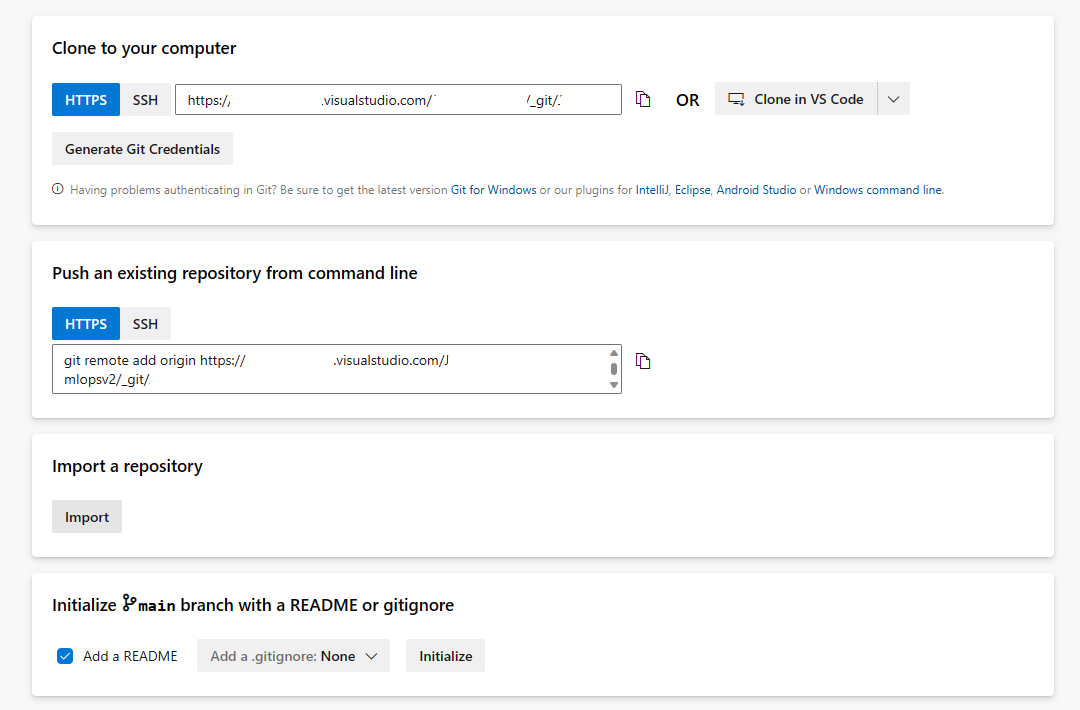Switch to SSH in clone section
Image resolution: width=1080 pixels, height=710 pixels.
[x=145, y=99]
